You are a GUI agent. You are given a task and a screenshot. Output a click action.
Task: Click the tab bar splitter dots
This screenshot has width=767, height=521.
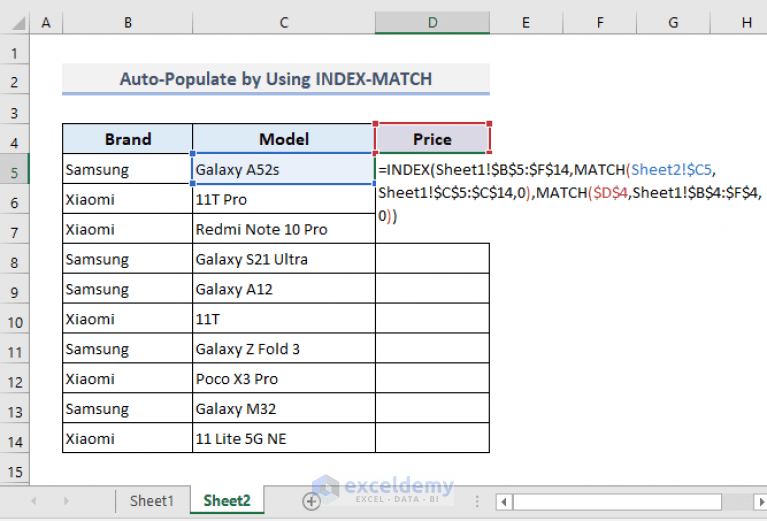click(477, 501)
